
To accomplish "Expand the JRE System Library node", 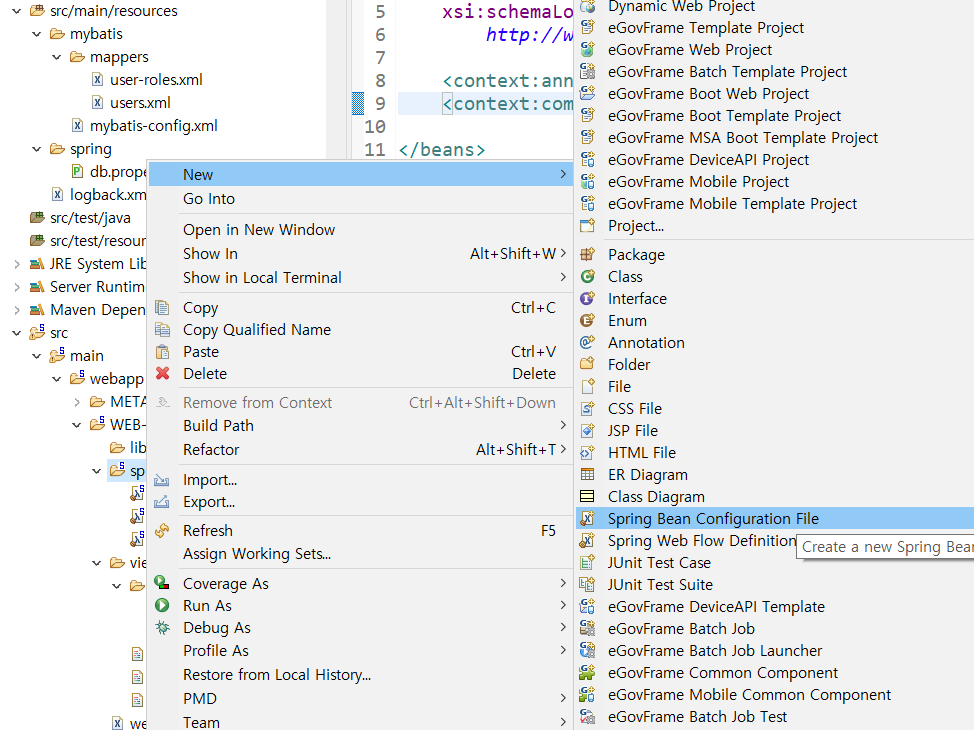I will (x=17, y=264).
